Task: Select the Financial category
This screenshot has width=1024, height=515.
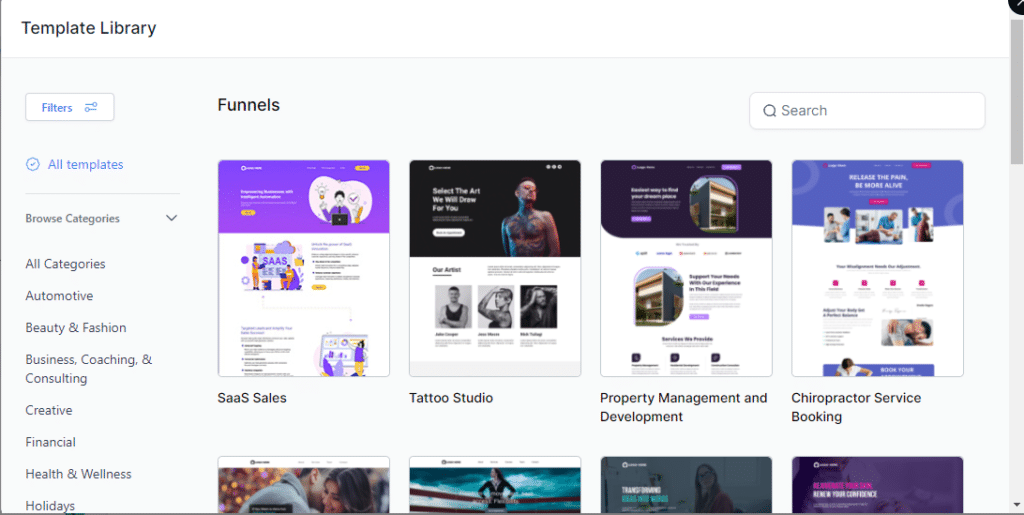Action: point(50,442)
